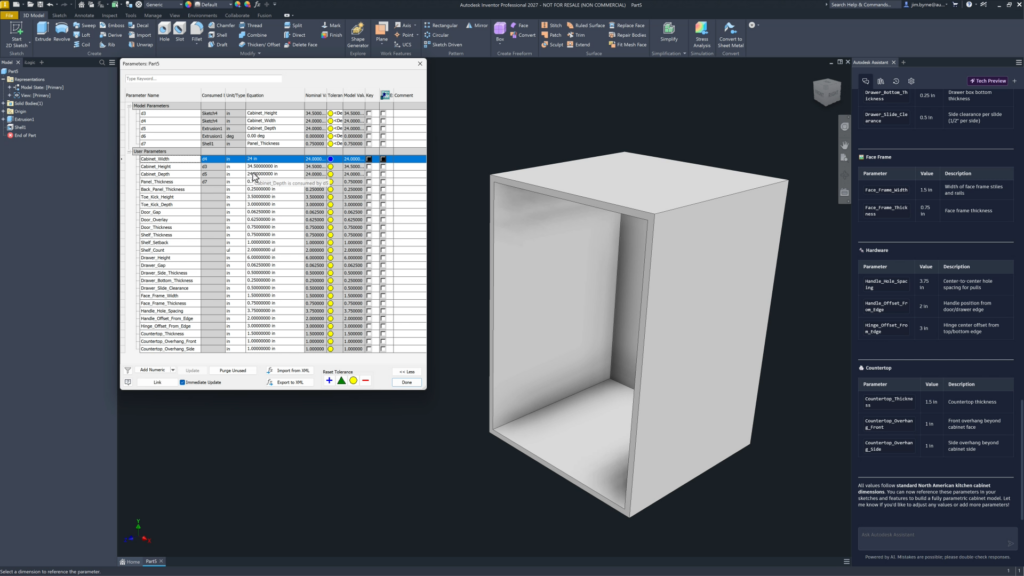Viewport: 1024px width, 576px height.
Task: Toggle export checkbox for Panel_Thickness row
Action: pyautogui.click(x=383, y=182)
